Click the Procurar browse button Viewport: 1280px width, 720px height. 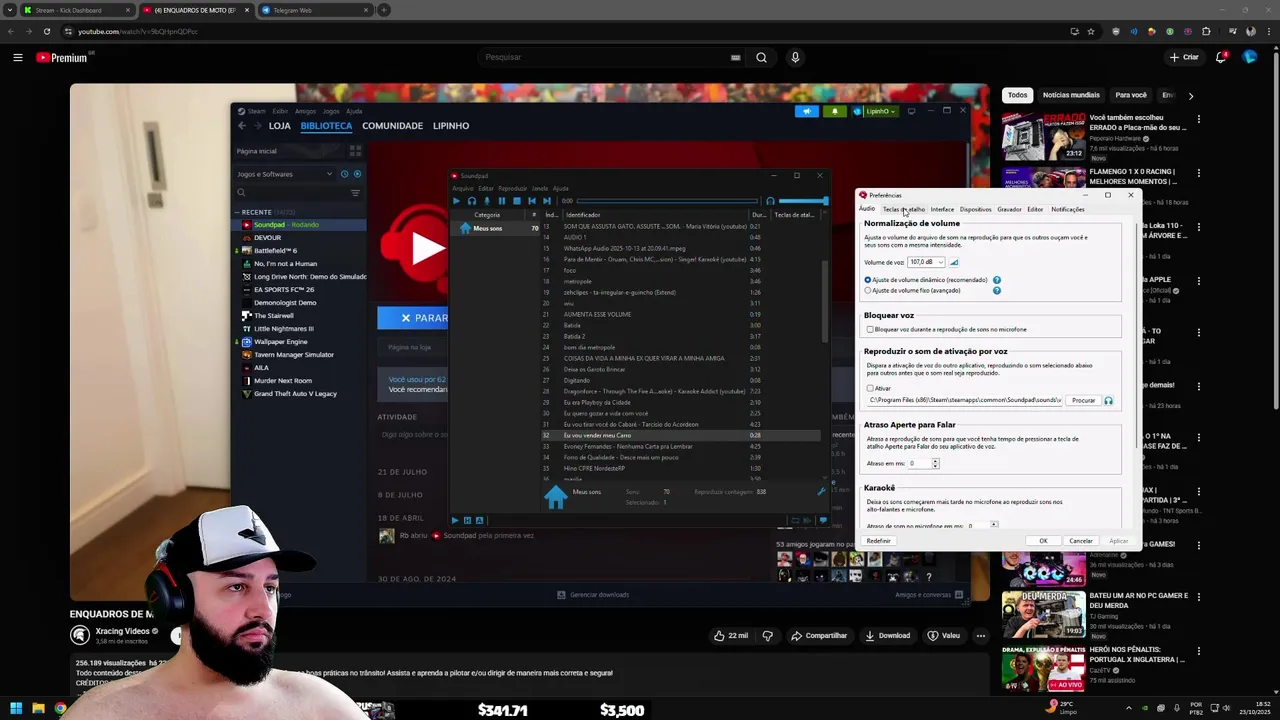[1083, 400]
